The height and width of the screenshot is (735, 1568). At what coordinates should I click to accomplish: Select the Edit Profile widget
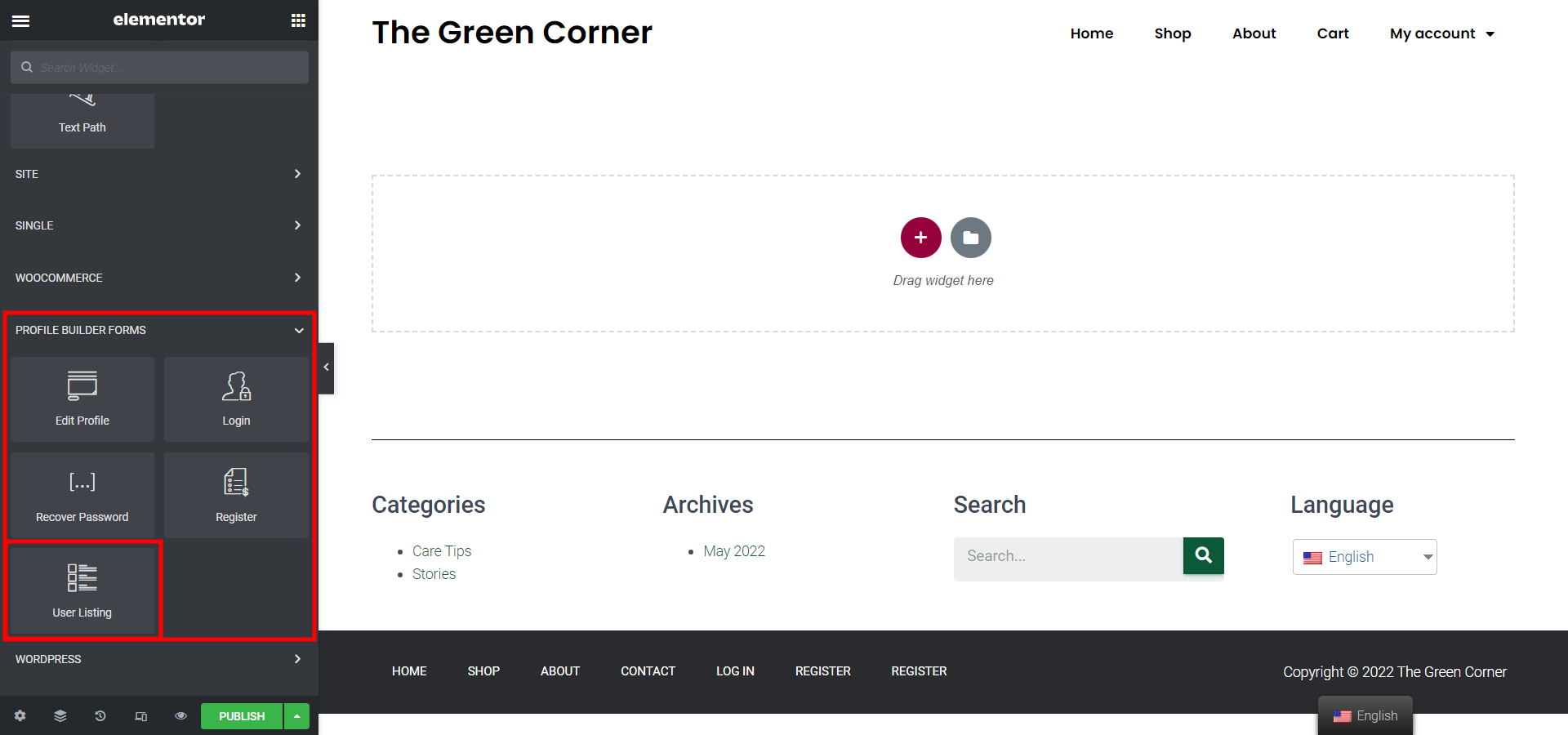coord(82,399)
